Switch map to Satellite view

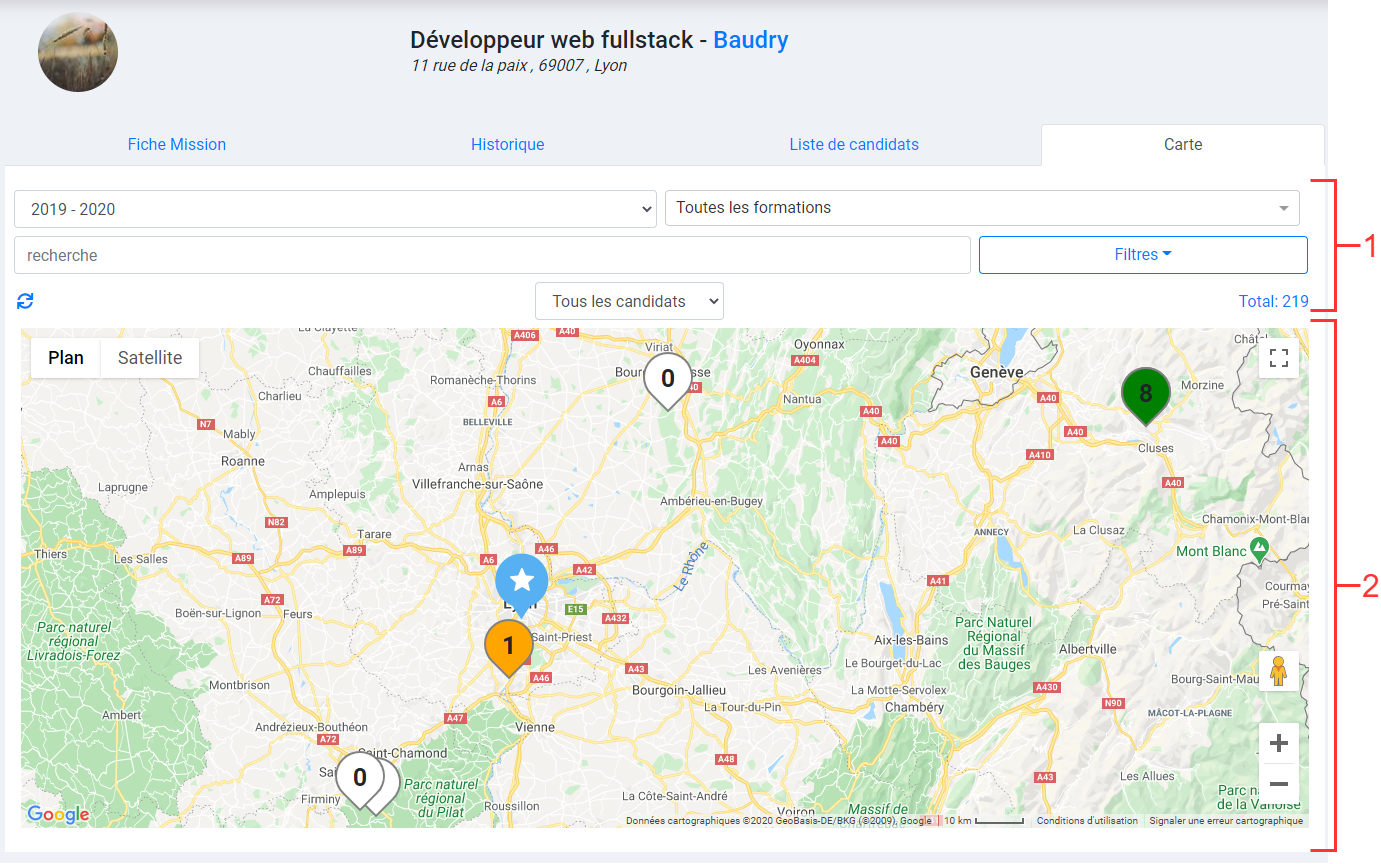150,358
